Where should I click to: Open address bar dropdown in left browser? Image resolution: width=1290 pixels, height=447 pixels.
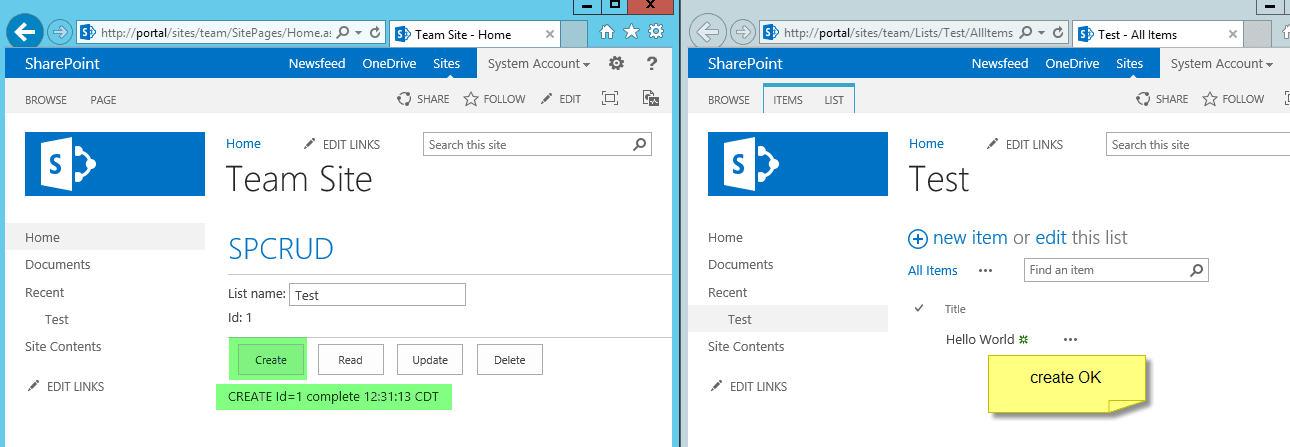[359, 33]
